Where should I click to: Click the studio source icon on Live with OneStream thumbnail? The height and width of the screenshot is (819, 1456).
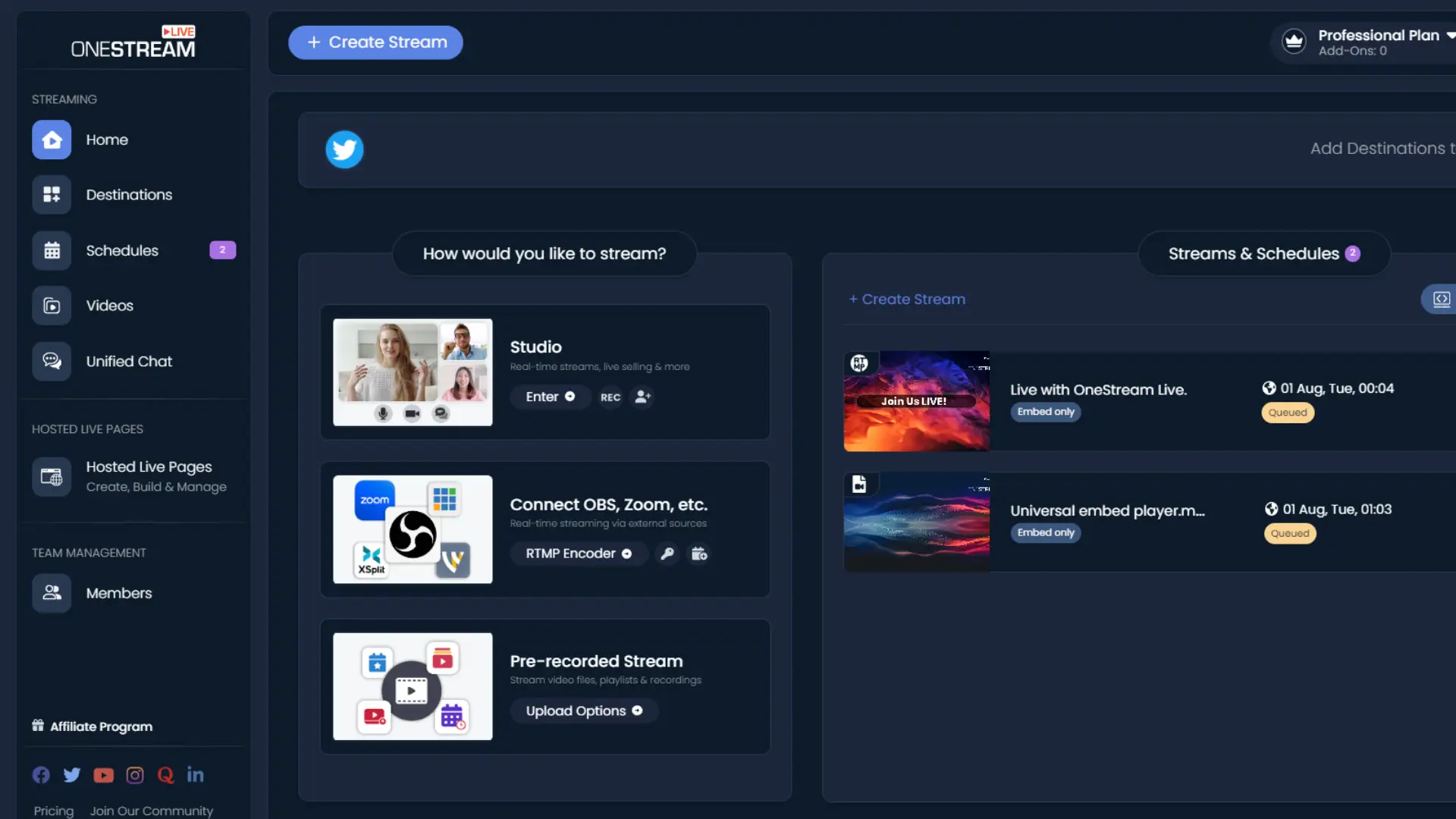(859, 363)
